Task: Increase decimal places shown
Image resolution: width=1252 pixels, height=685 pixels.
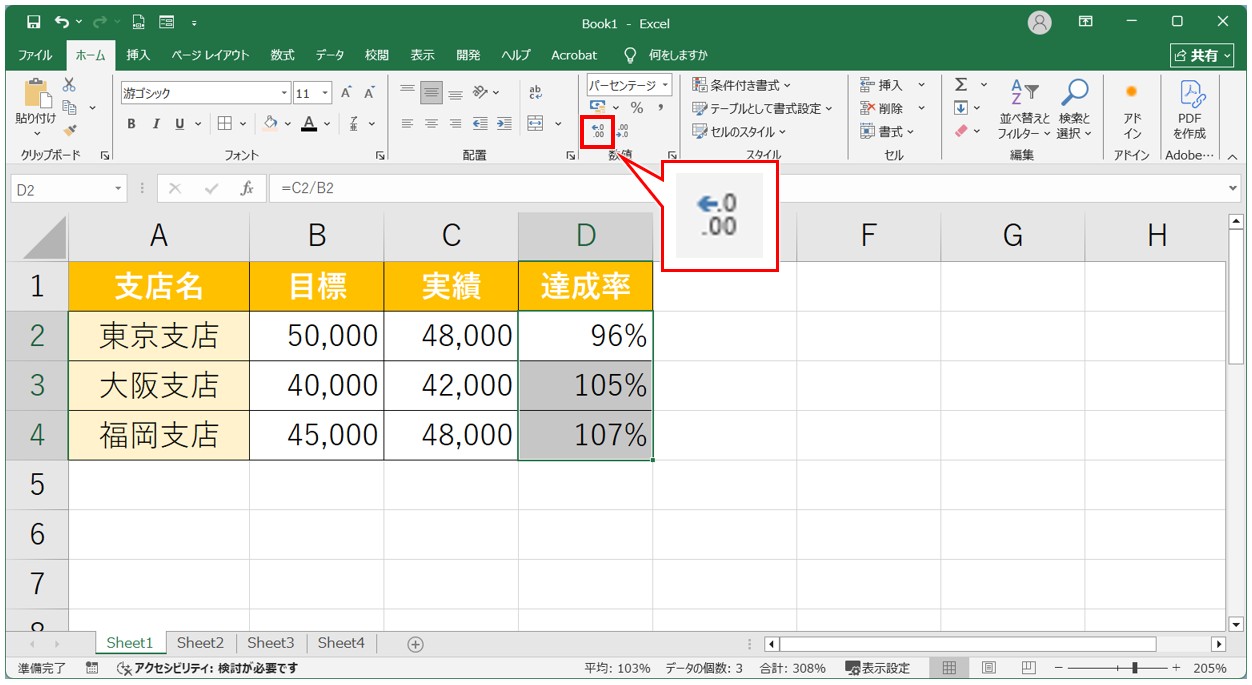Action: [598, 131]
